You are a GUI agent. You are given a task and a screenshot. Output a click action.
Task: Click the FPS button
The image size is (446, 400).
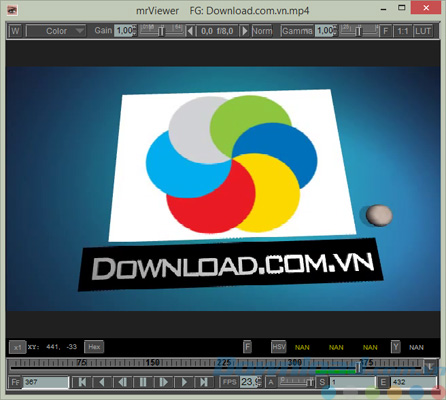tap(229, 382)
